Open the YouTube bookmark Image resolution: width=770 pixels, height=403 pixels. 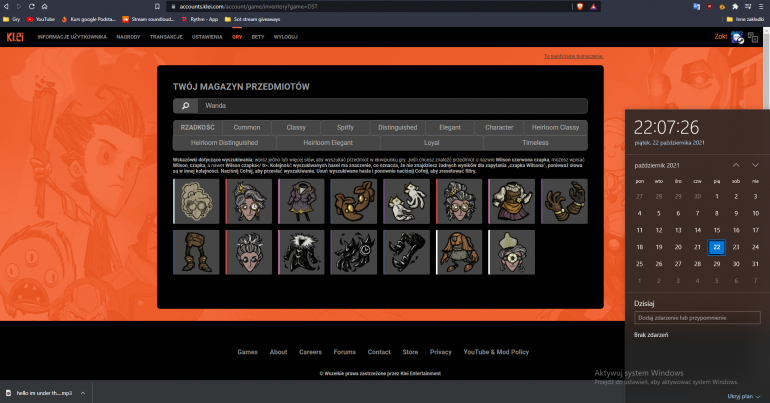[x=41, y=19]
